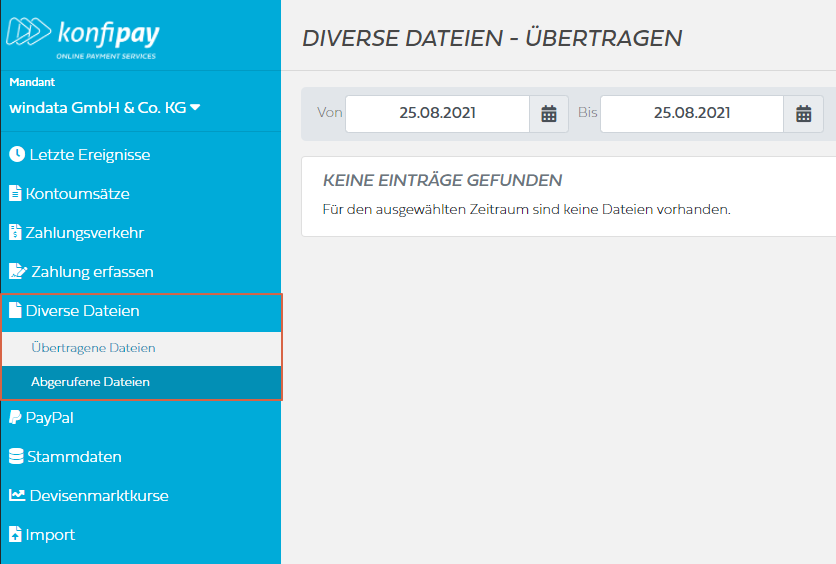
Task: Click the PayPal logo icon
Action: (x=15, y=418)
